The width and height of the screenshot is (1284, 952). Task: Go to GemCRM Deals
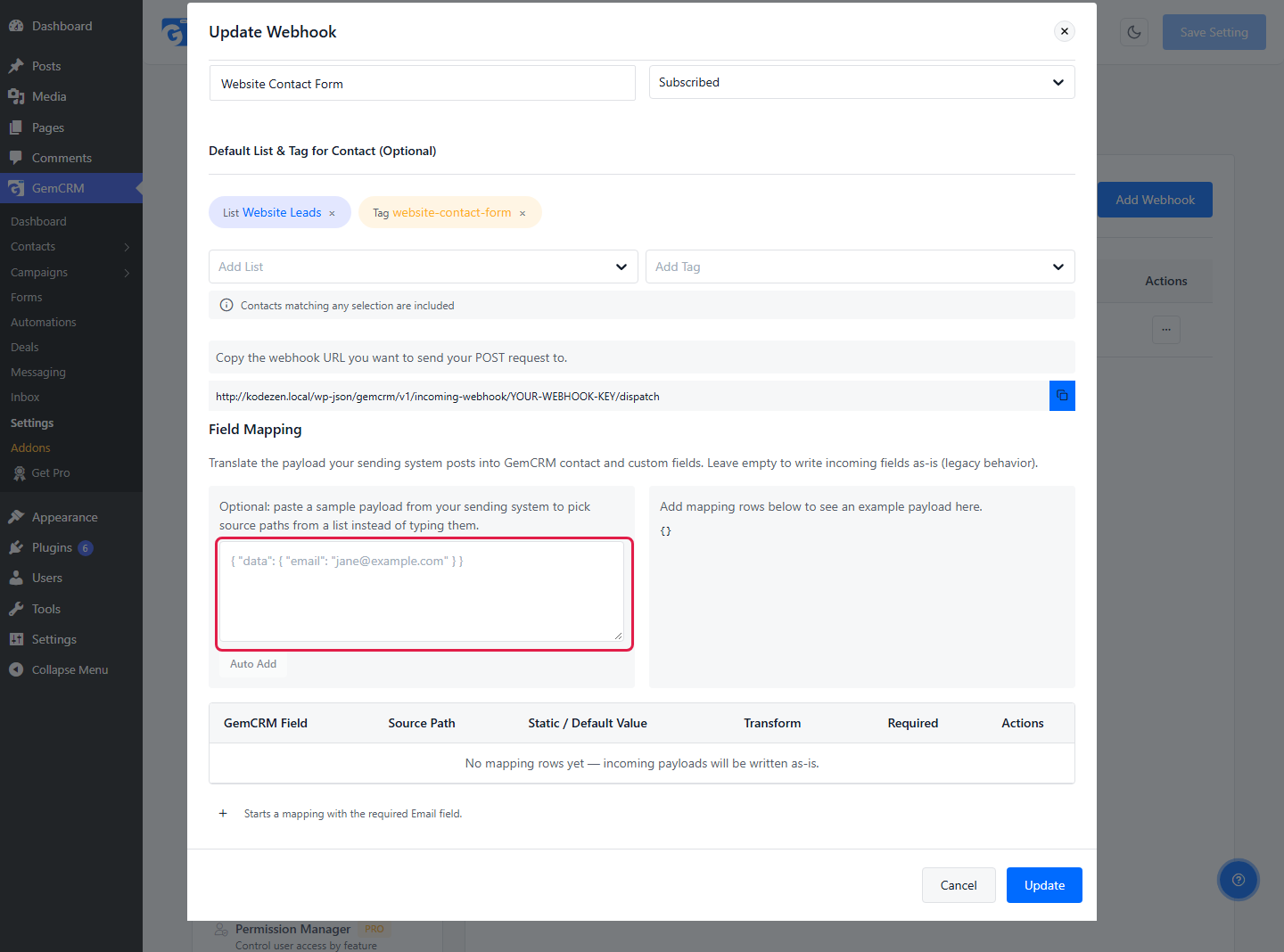click(x=25, y=347)
